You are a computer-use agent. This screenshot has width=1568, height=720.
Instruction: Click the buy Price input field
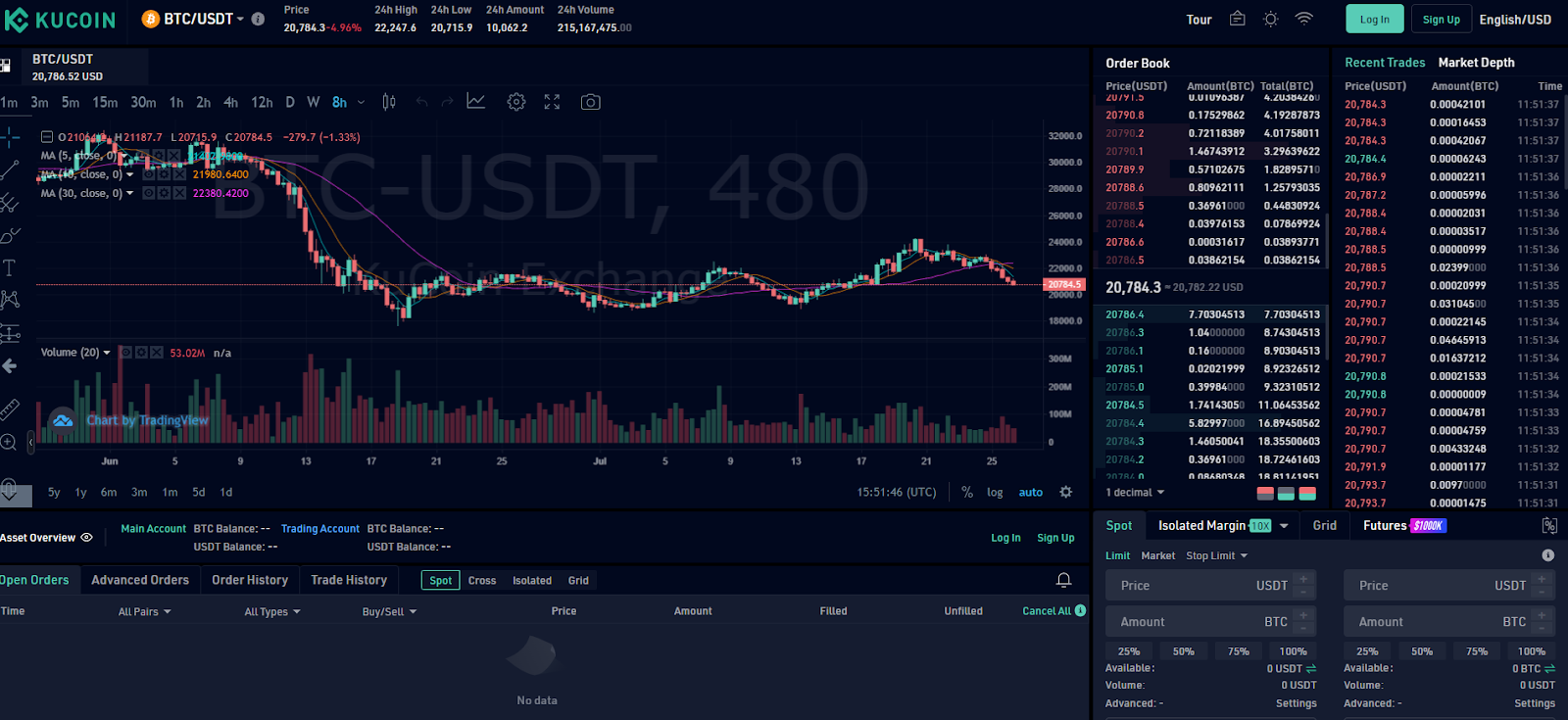pyautogui.click(x=1210, y=586)
